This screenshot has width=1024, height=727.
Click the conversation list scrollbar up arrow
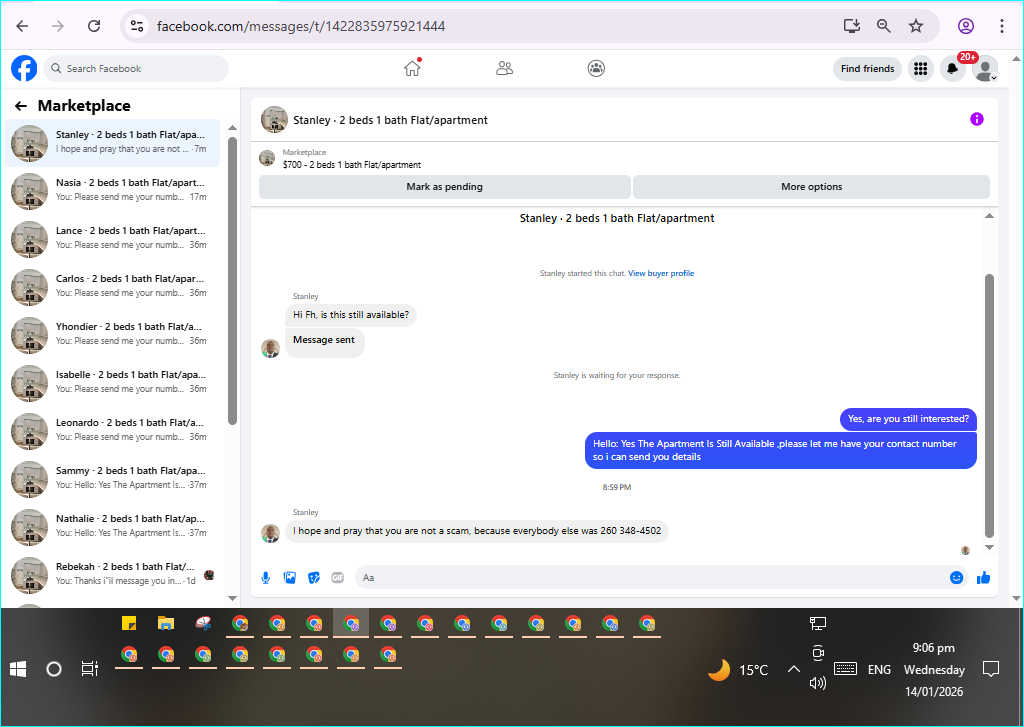(x=232, y=127)
